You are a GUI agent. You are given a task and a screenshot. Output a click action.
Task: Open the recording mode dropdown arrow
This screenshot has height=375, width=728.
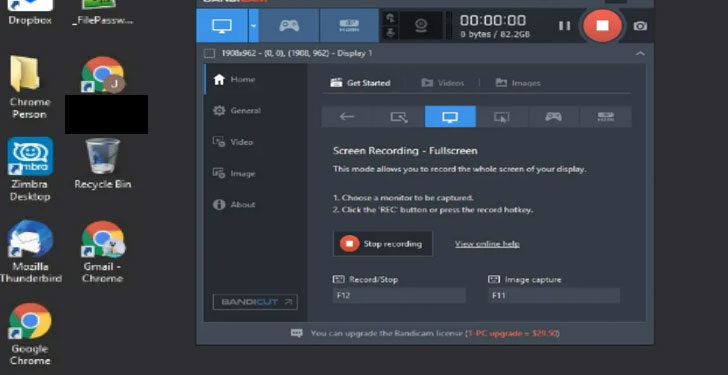[x=254, y=26]
